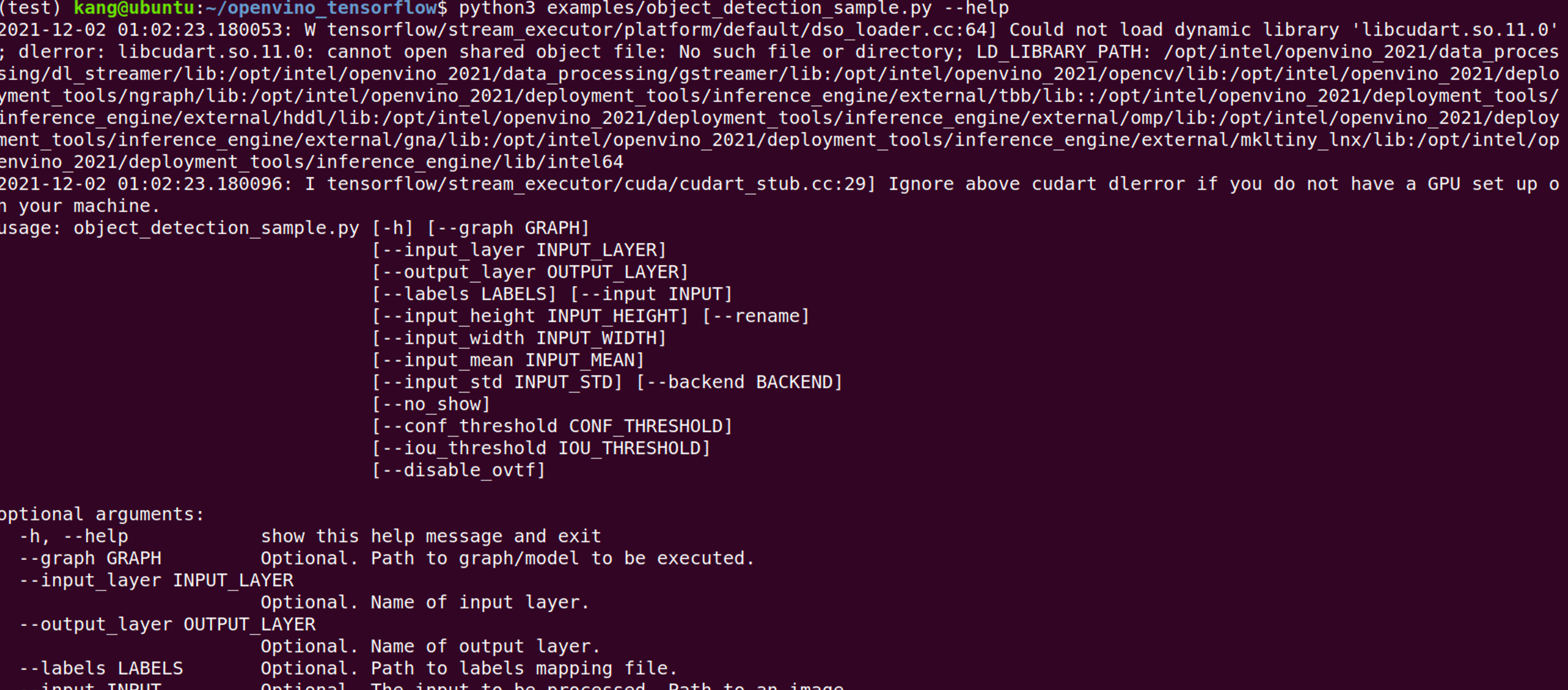This screenshot has height=690, width=1568.
Task: Click the examples/object_detection_sample.py command argument
Action: pos(739,8)
